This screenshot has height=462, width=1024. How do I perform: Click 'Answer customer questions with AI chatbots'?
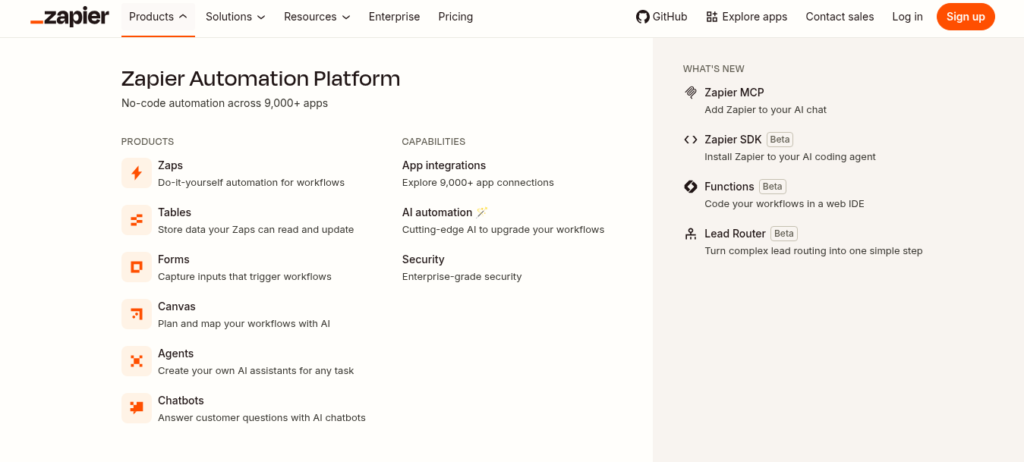(x=262, y=418)
